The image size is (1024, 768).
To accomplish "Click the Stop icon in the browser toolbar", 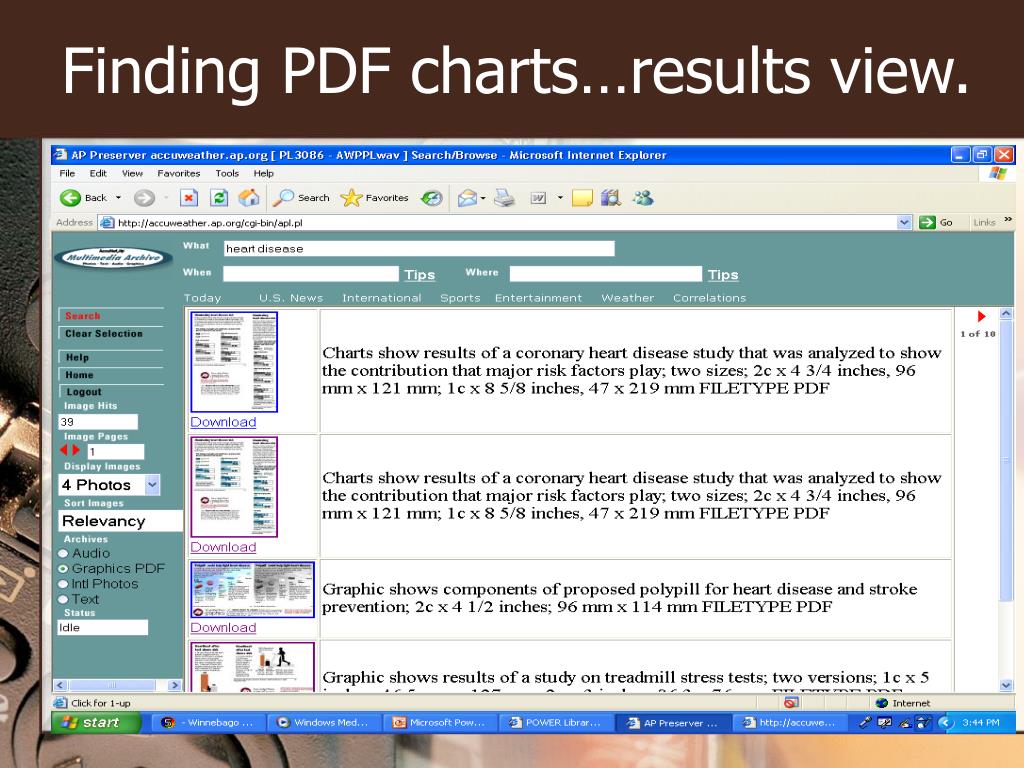I will point(189,198).
